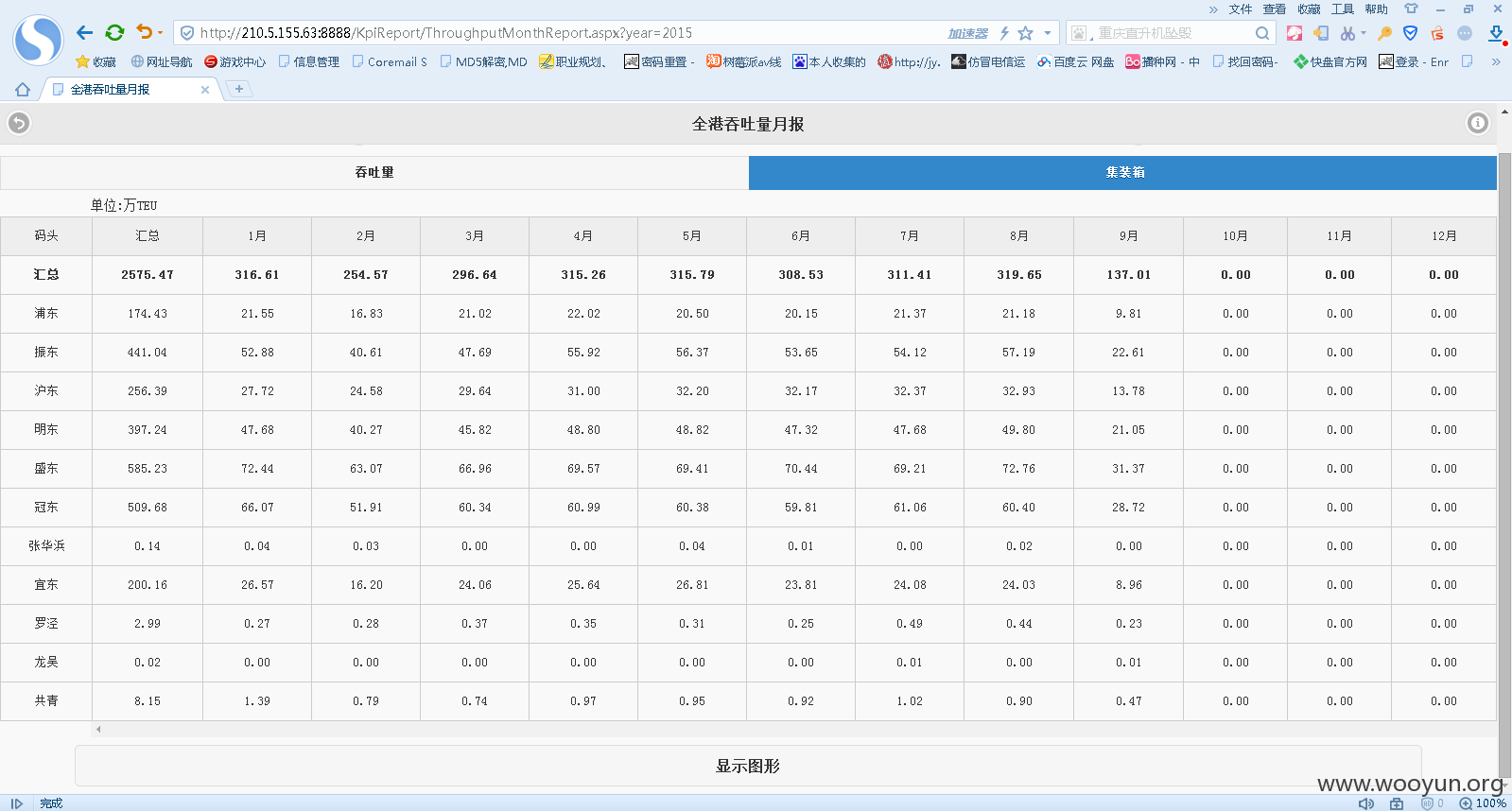
Task: Open a new tab with plus button
Action: 239,89
